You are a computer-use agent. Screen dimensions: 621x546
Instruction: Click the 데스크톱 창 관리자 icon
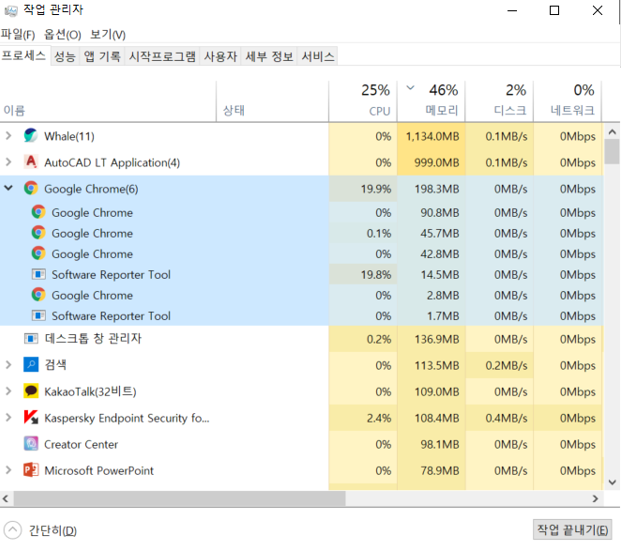(31, 339)
